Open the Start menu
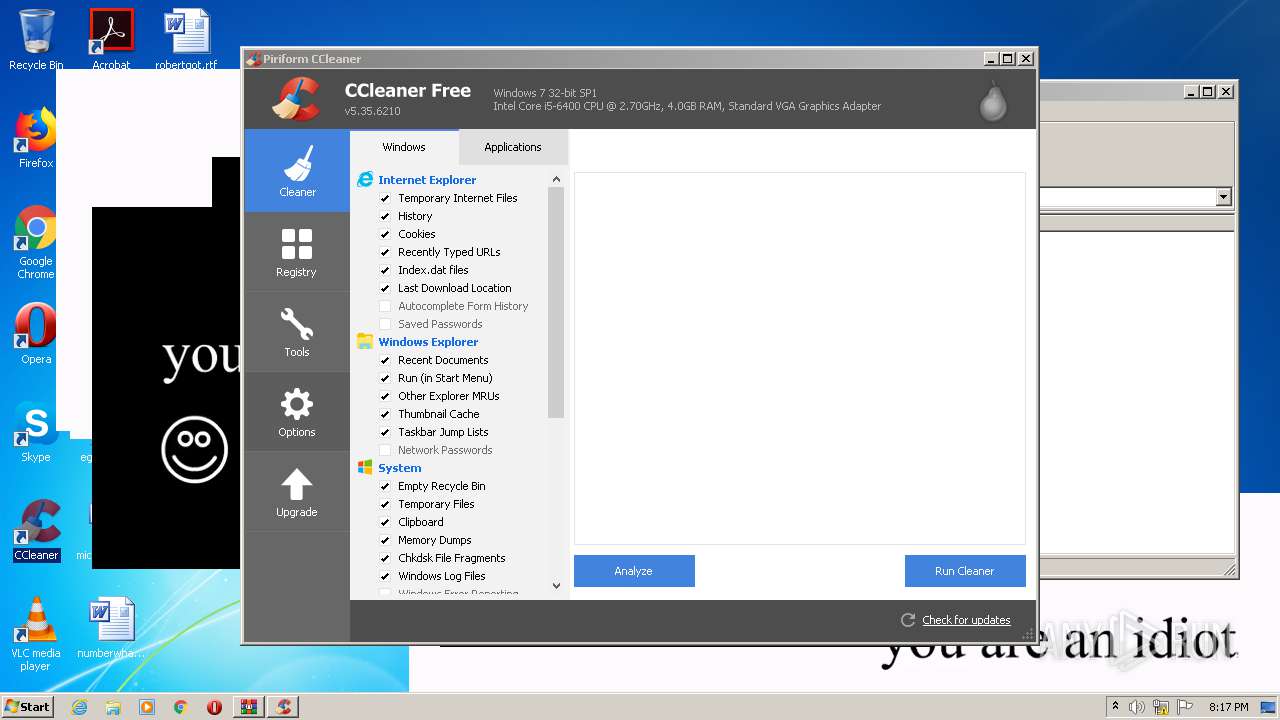Screen dimensions: 1280x720 click(28, 707)
